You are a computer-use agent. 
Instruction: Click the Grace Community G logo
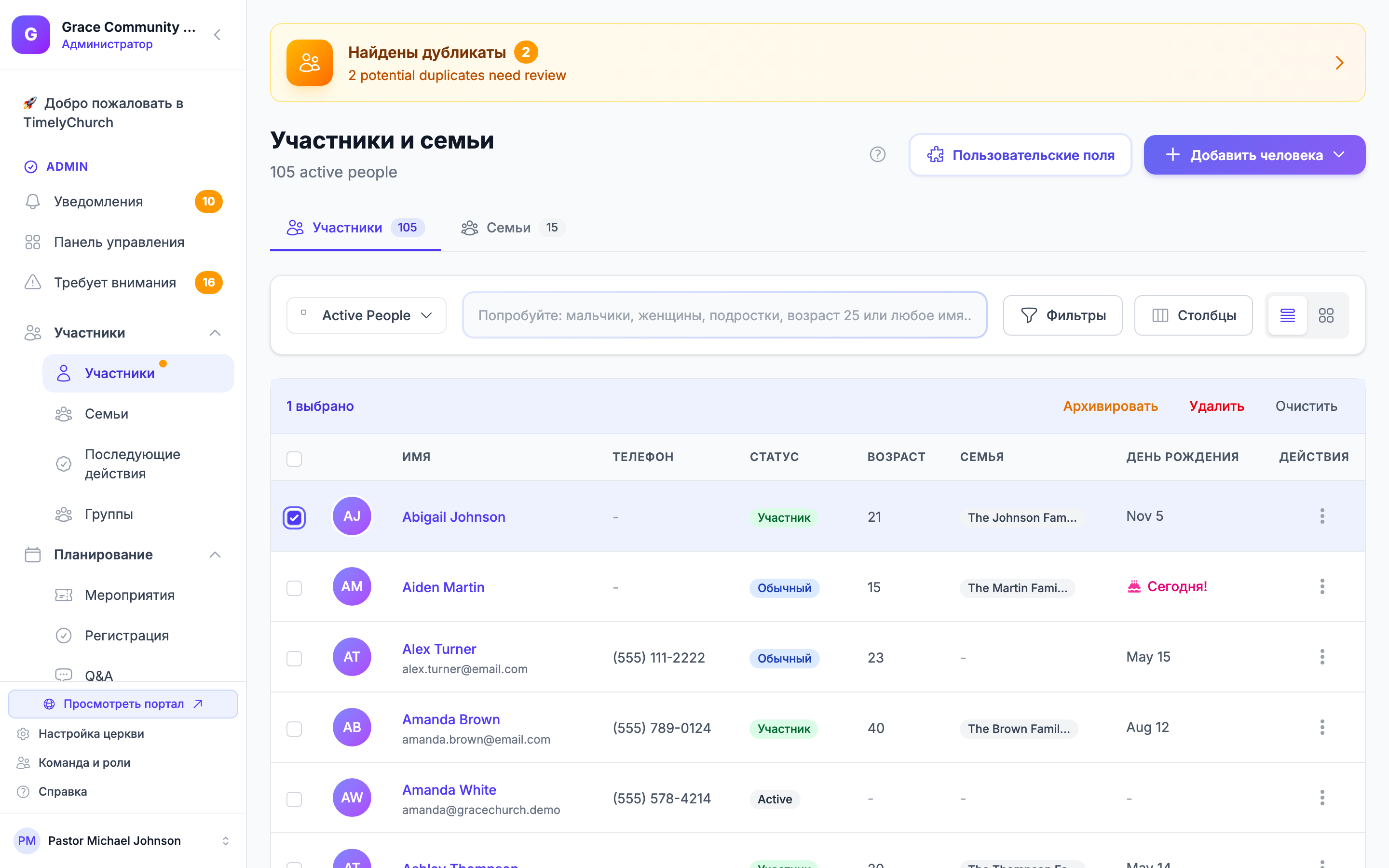pos(31,35)
